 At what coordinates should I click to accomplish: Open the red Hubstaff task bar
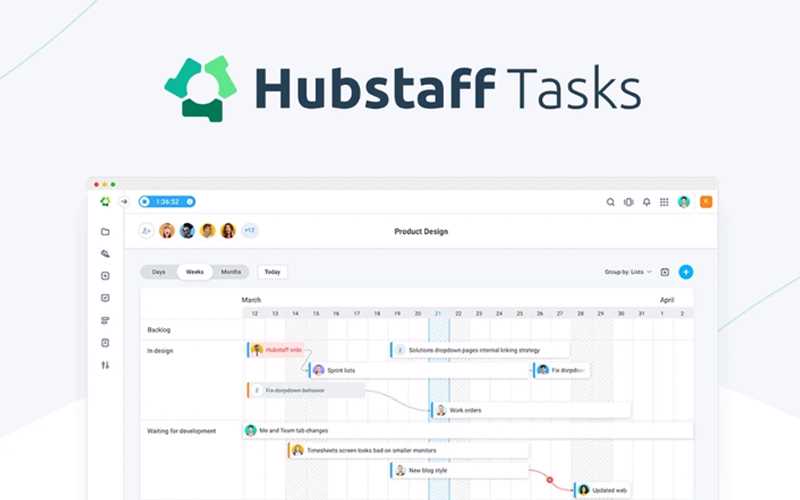point(276,350)
